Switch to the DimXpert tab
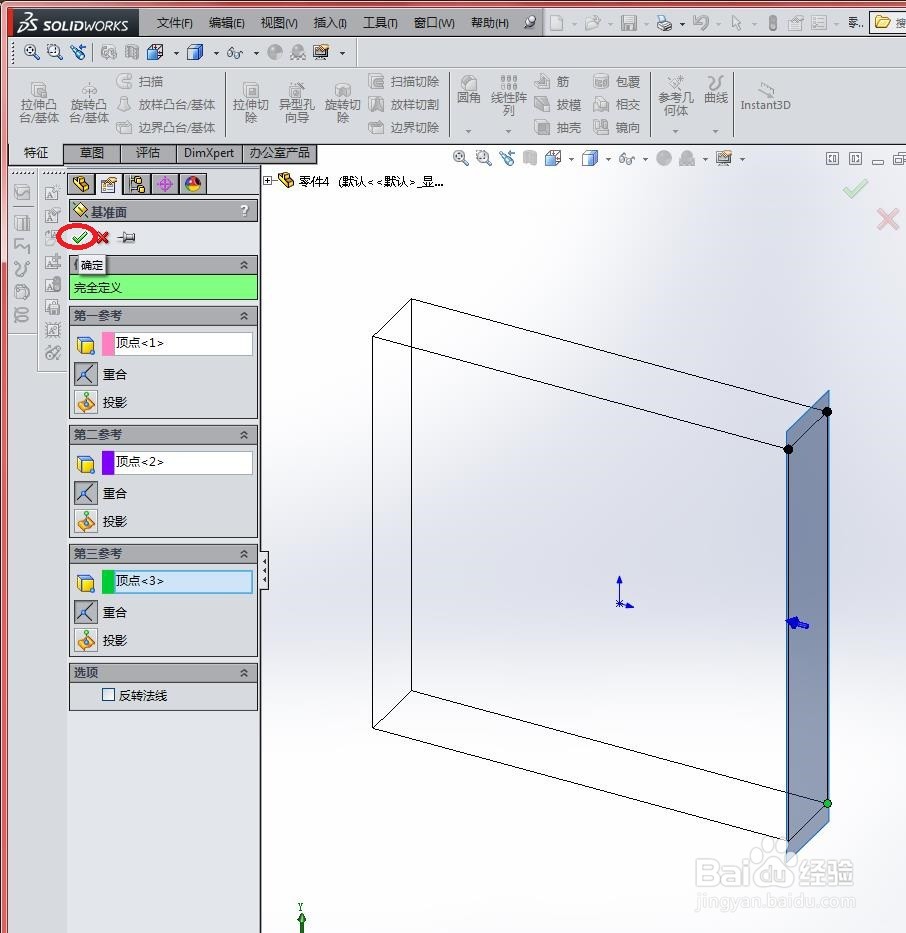 coord(209,153)
